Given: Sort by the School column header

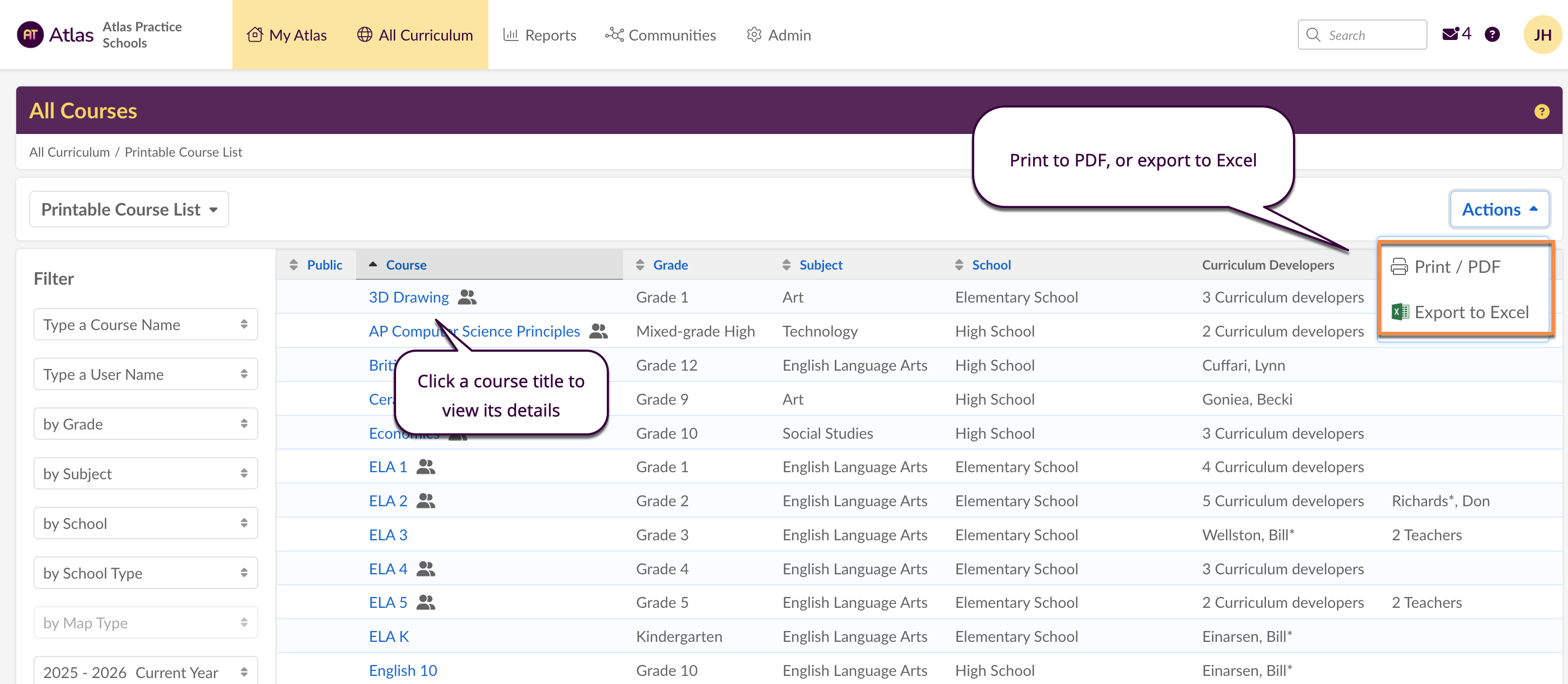Looking at the screenshot, I should pos(990,265).
